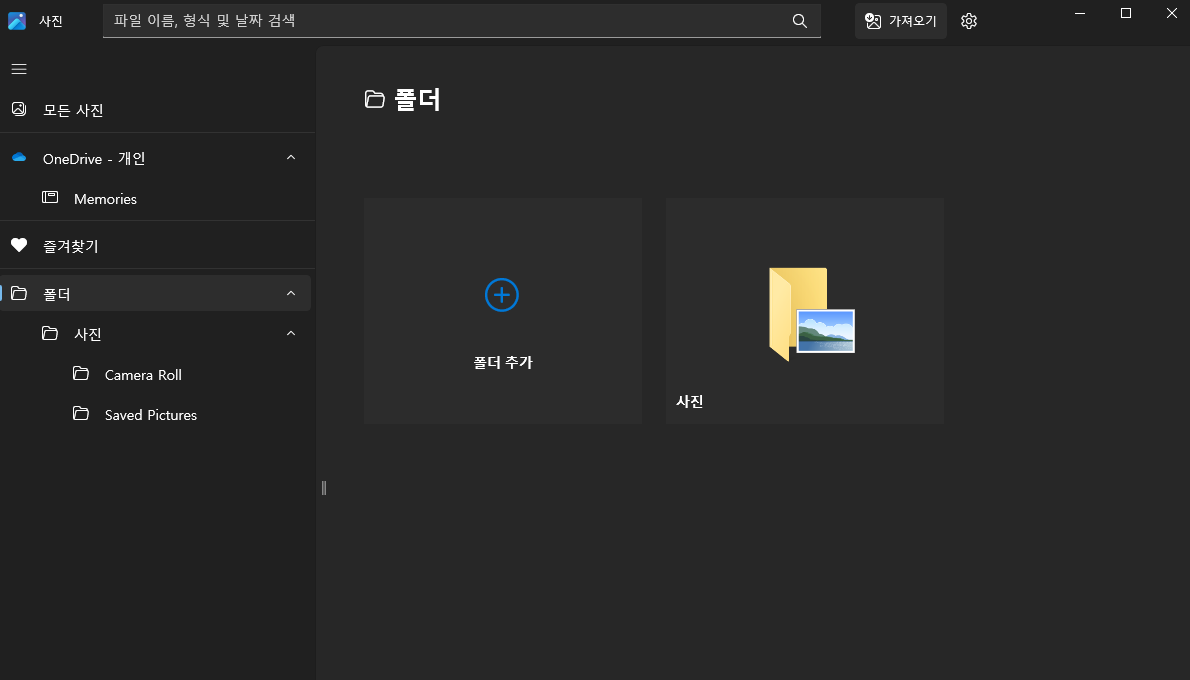Click the import (가져오기) button
The image size is (1190, 680).
(901, 21)
